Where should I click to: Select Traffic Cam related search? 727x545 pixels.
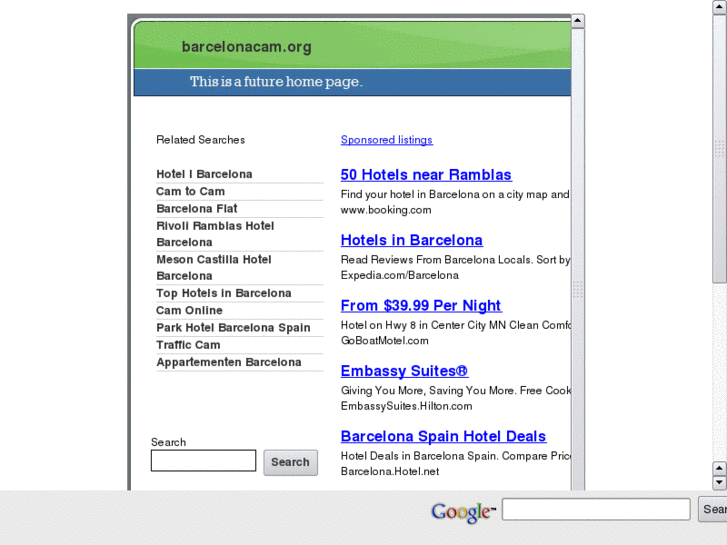tap(188, 345)
